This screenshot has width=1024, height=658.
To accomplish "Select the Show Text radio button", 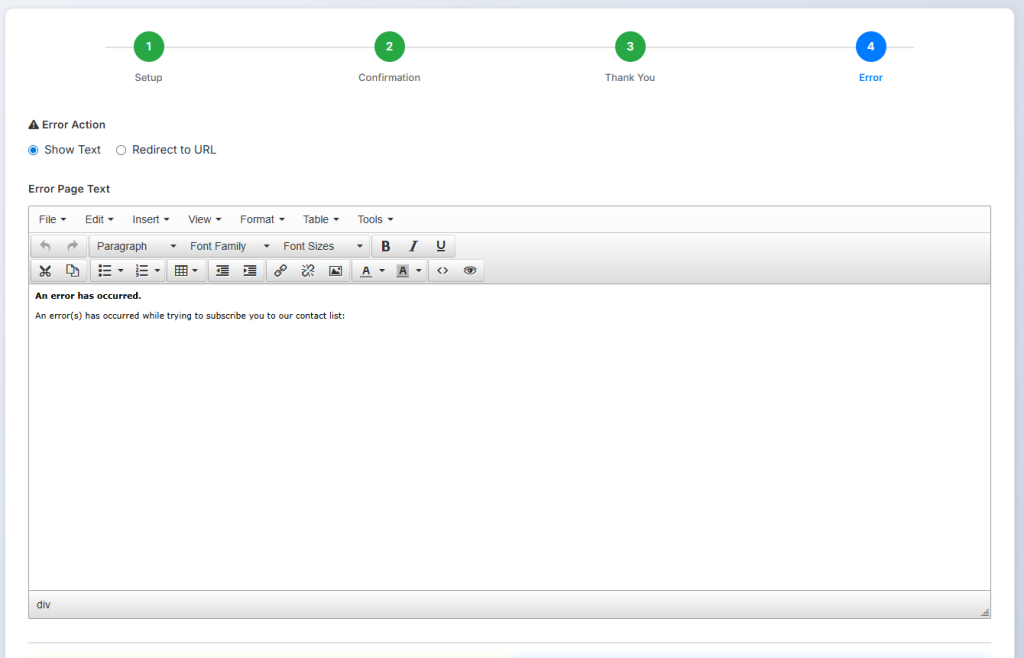I will coord(34,150).
